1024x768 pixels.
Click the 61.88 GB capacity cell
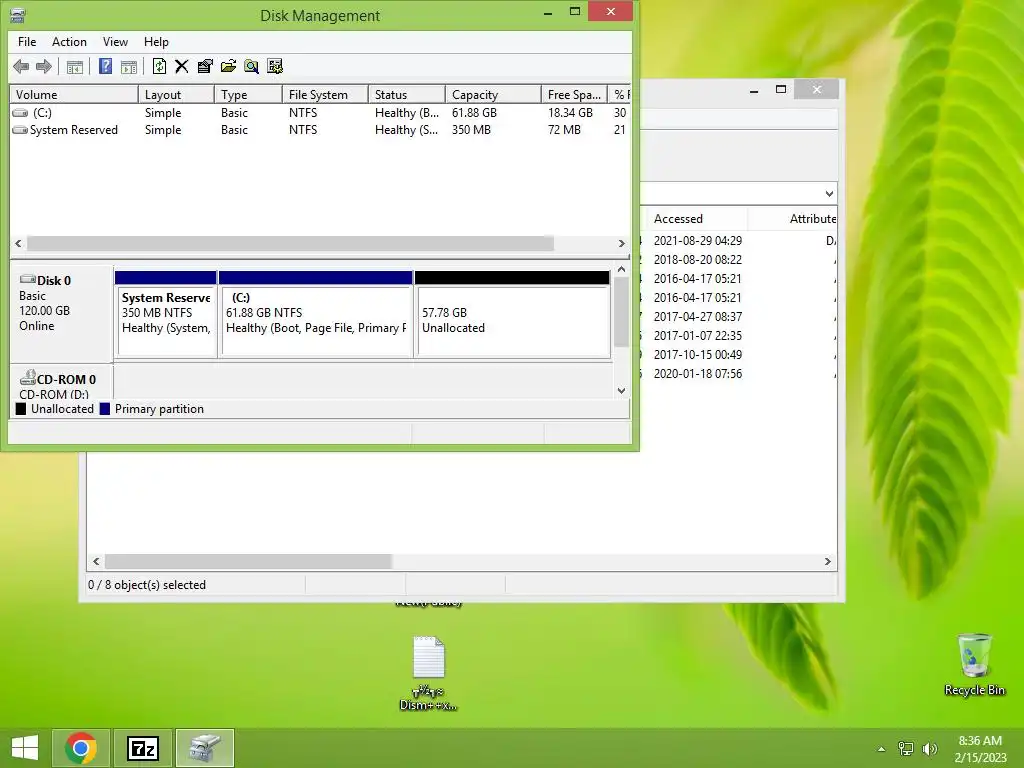point(474,113)
